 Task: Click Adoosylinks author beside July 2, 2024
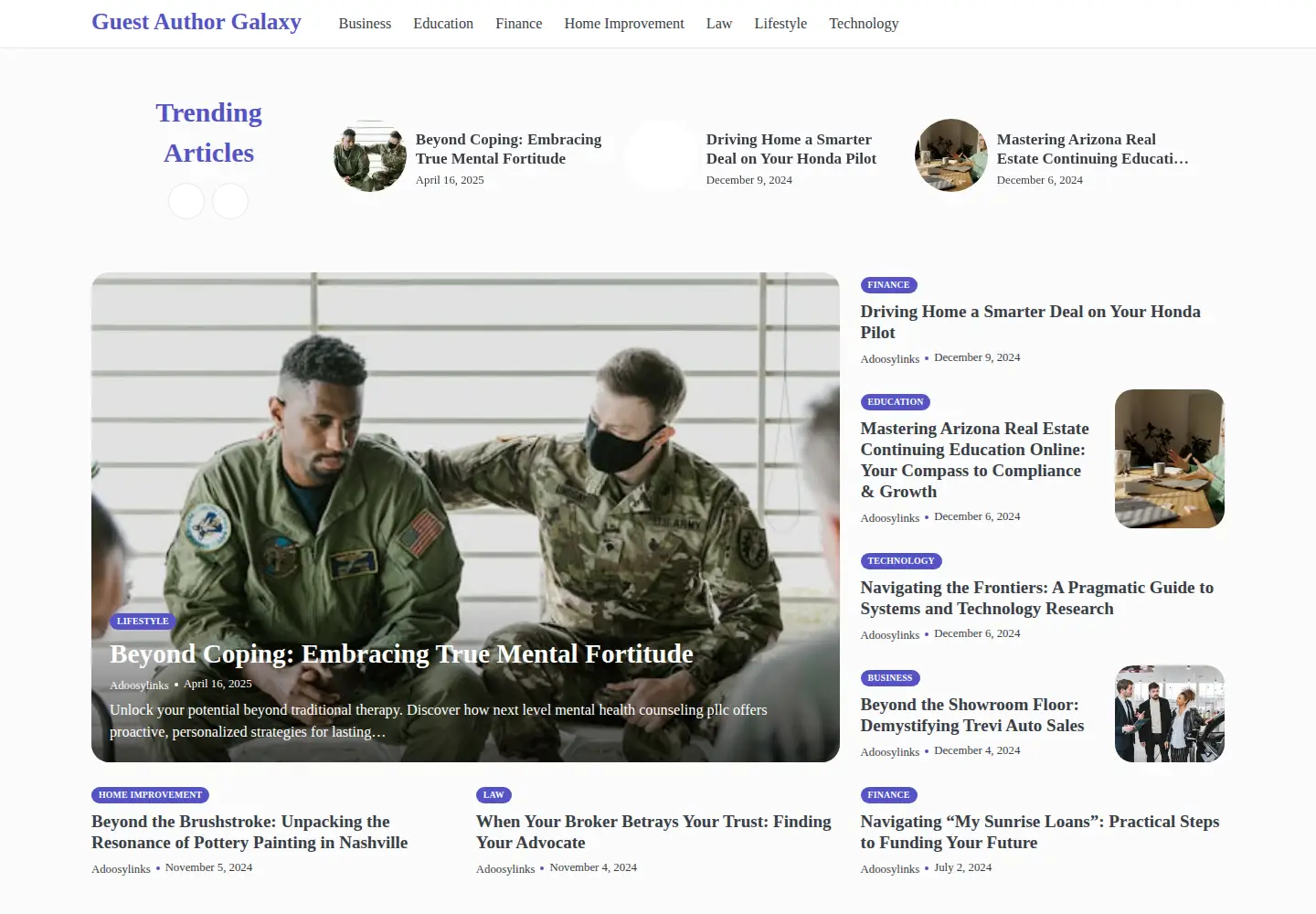coord(890,869)
